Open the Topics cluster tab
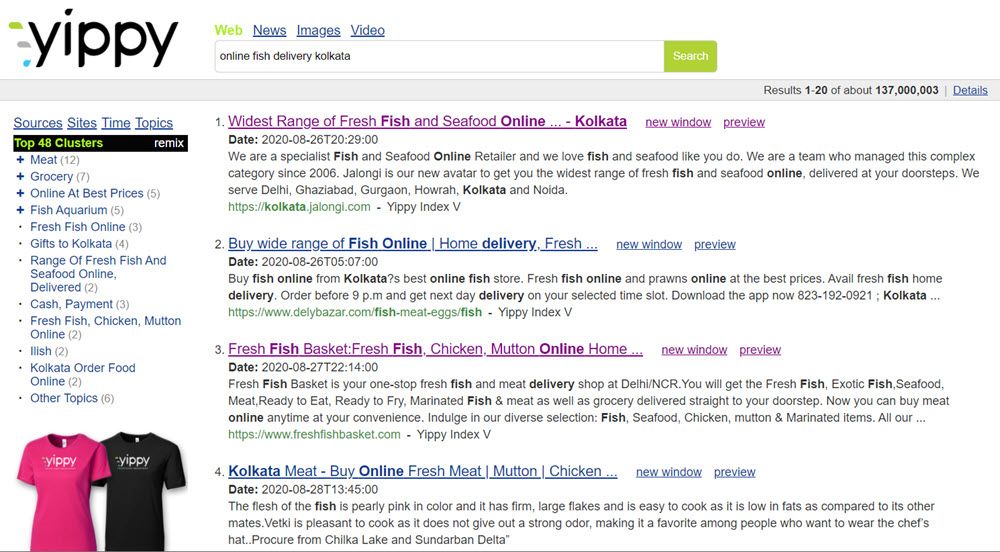The image size is (1000, 552). point(154,123)
